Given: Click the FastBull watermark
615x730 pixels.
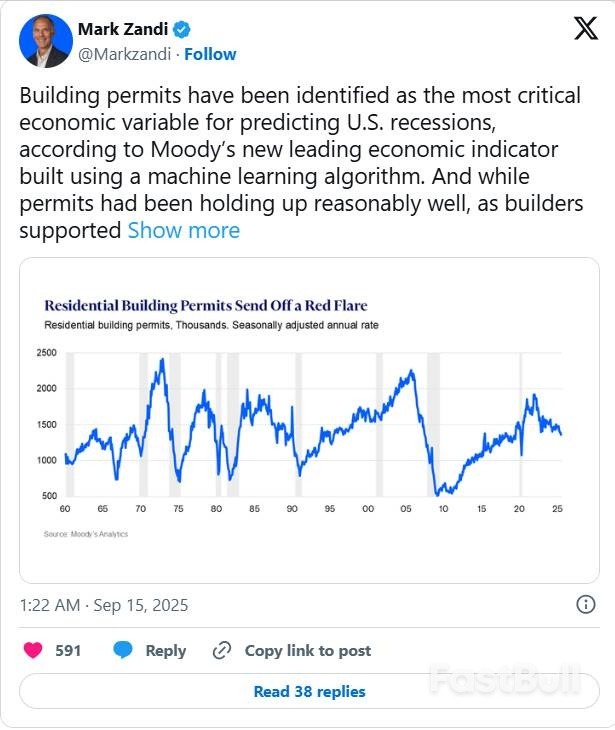Looking at the screenshot, I should (x=506, y=679).
